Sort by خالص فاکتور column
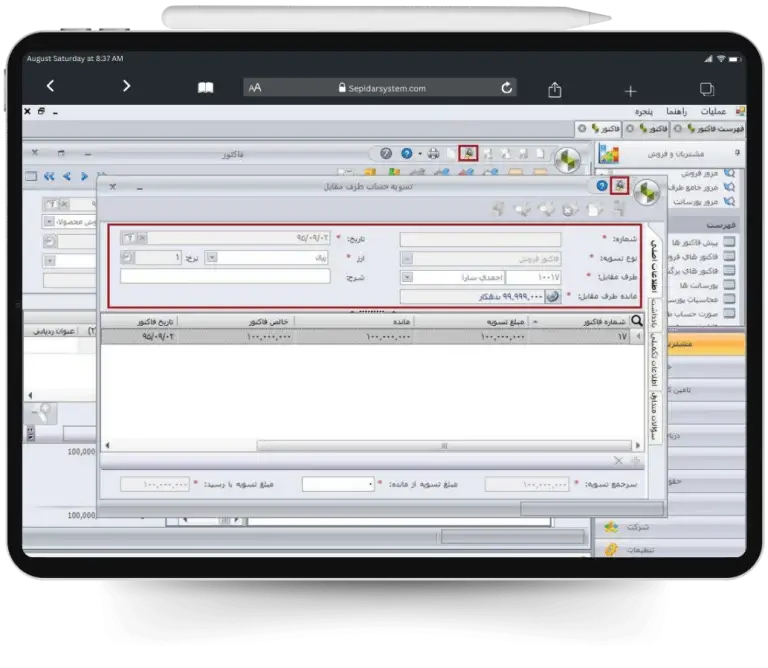The height and width of the screenshot is (668, 768). pyautogui.click(x=236, y=322)
